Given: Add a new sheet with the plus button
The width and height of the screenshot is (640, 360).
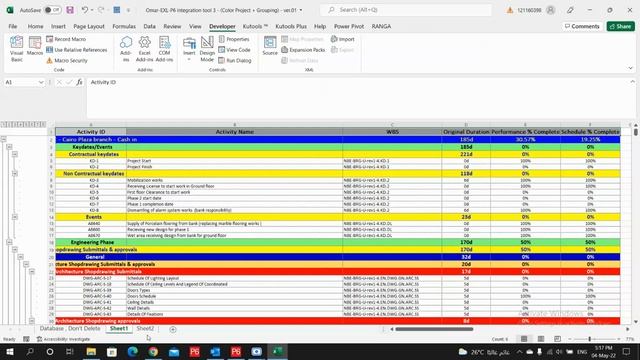Looking at the screenshot, I should [x=173, y=329].
